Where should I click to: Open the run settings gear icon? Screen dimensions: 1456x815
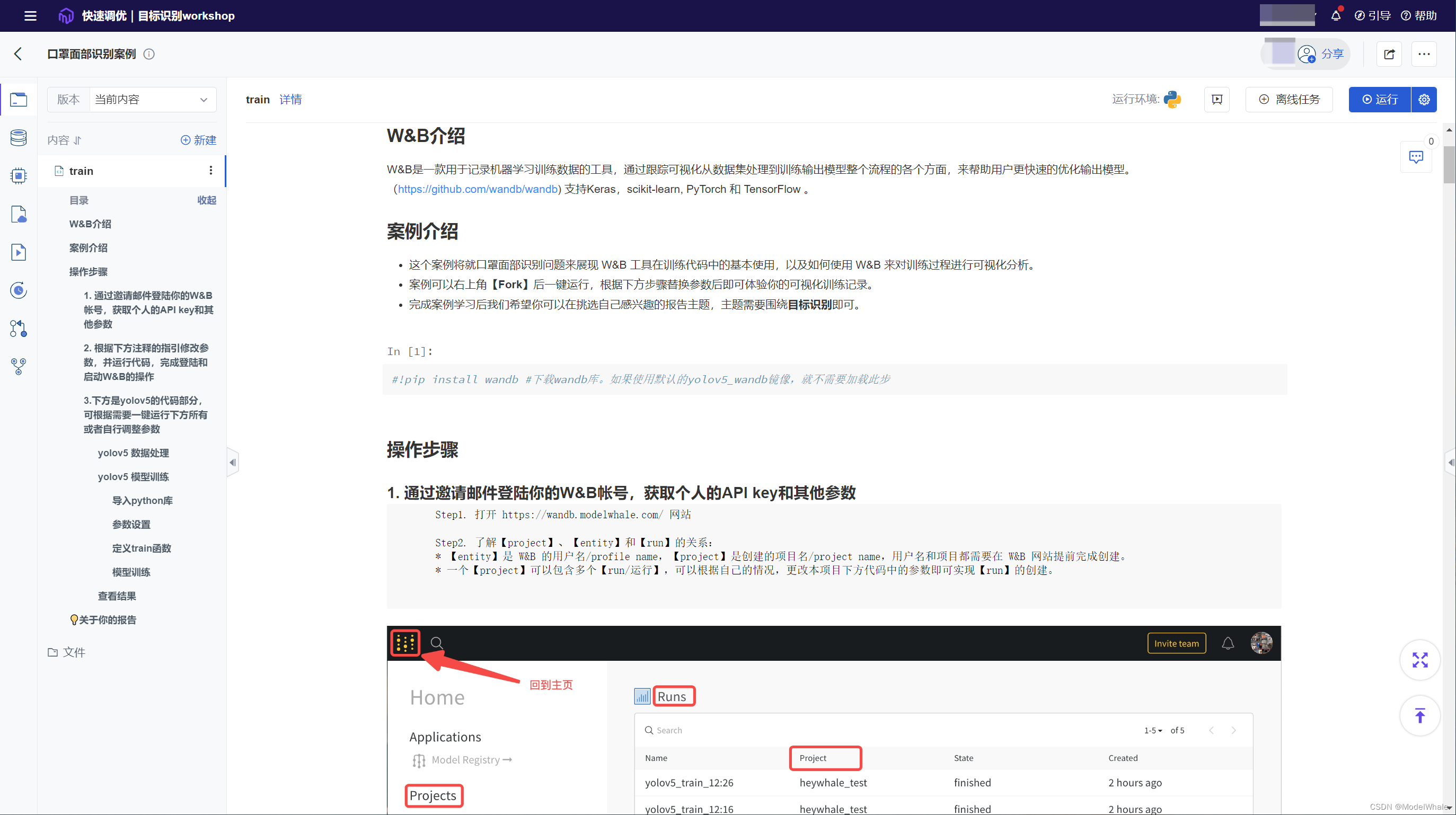coord(1424,100)
